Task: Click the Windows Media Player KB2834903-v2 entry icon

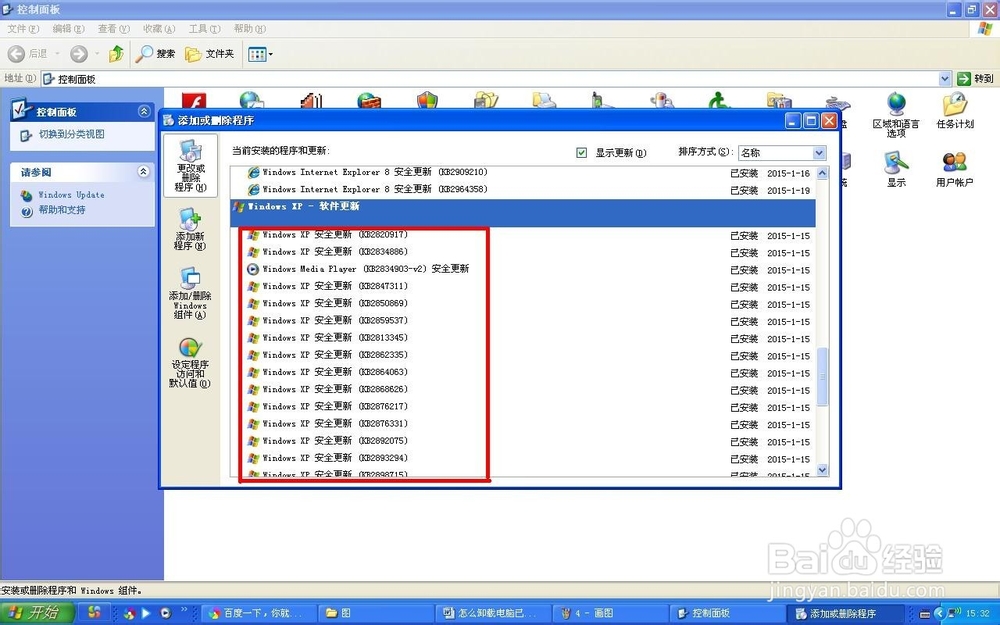Action: (253, 269)
